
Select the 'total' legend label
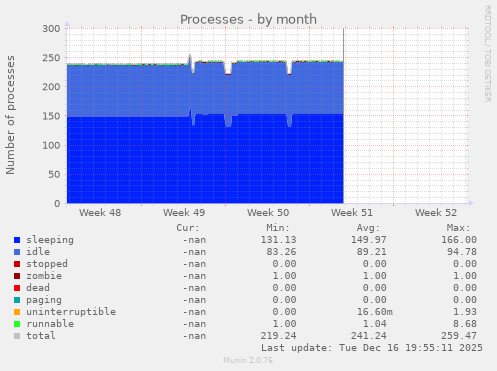pos(41,336)
